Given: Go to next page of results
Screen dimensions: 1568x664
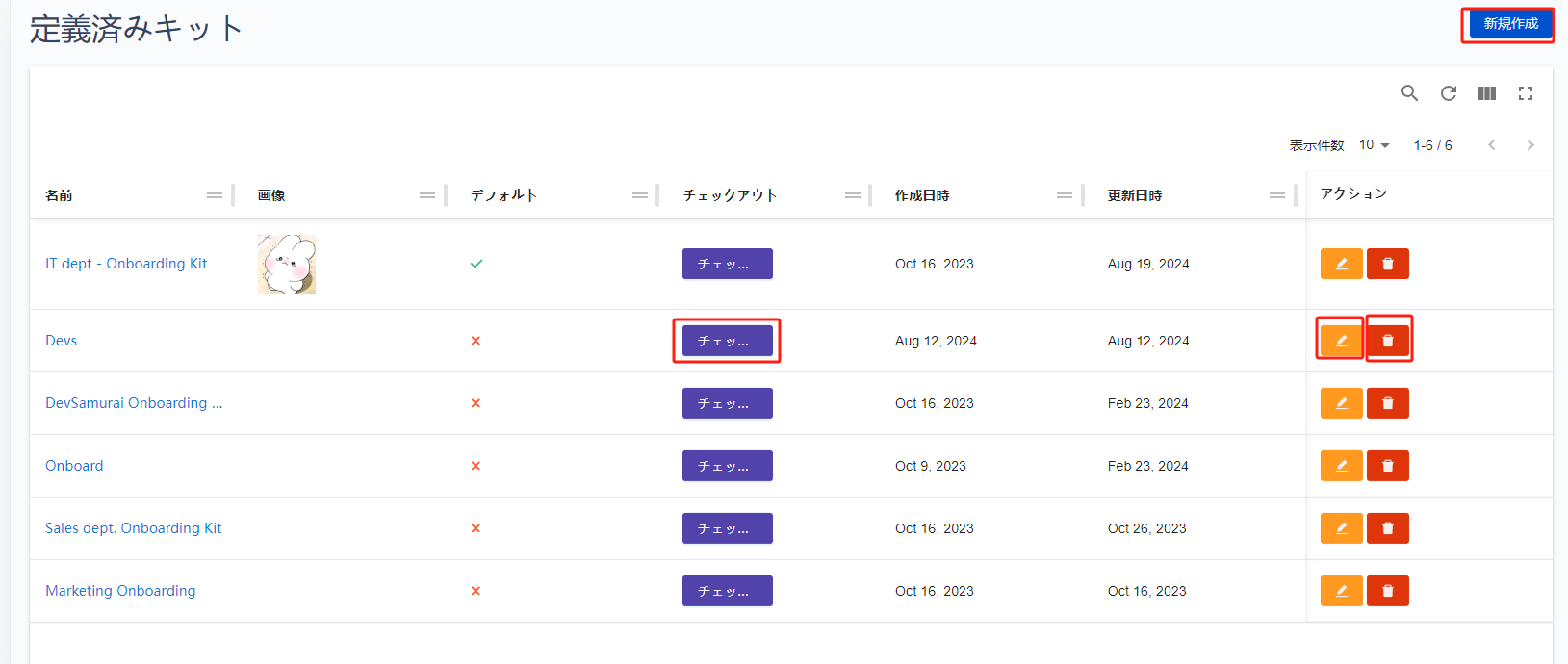Looking at the screenshot, I should pyautogui.click(x=1529, y=145).
